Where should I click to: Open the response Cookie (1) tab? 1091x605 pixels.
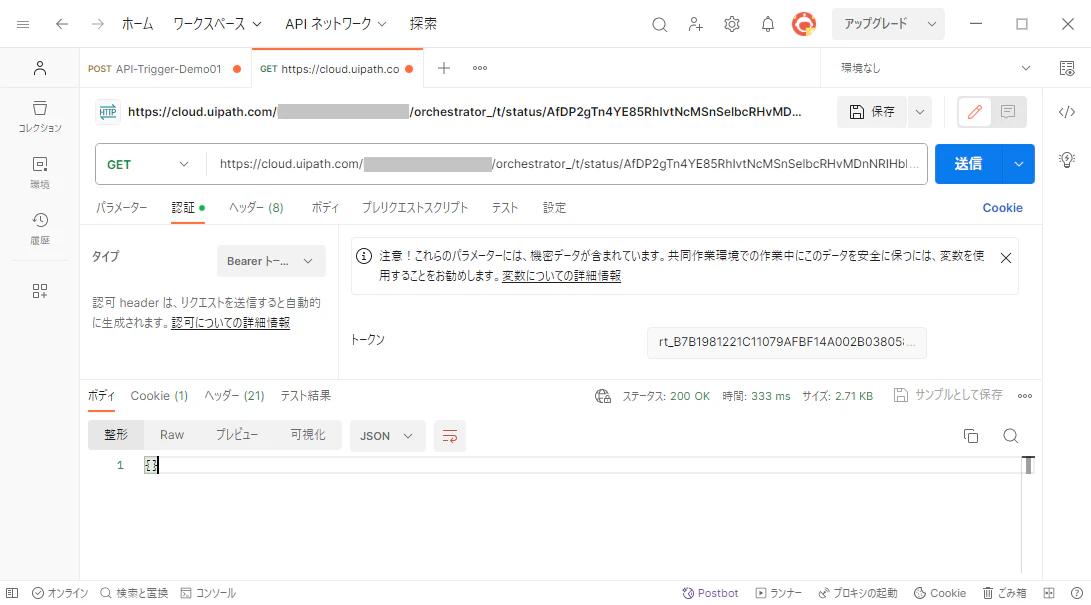pyautogui.click(x=159, y=396)
